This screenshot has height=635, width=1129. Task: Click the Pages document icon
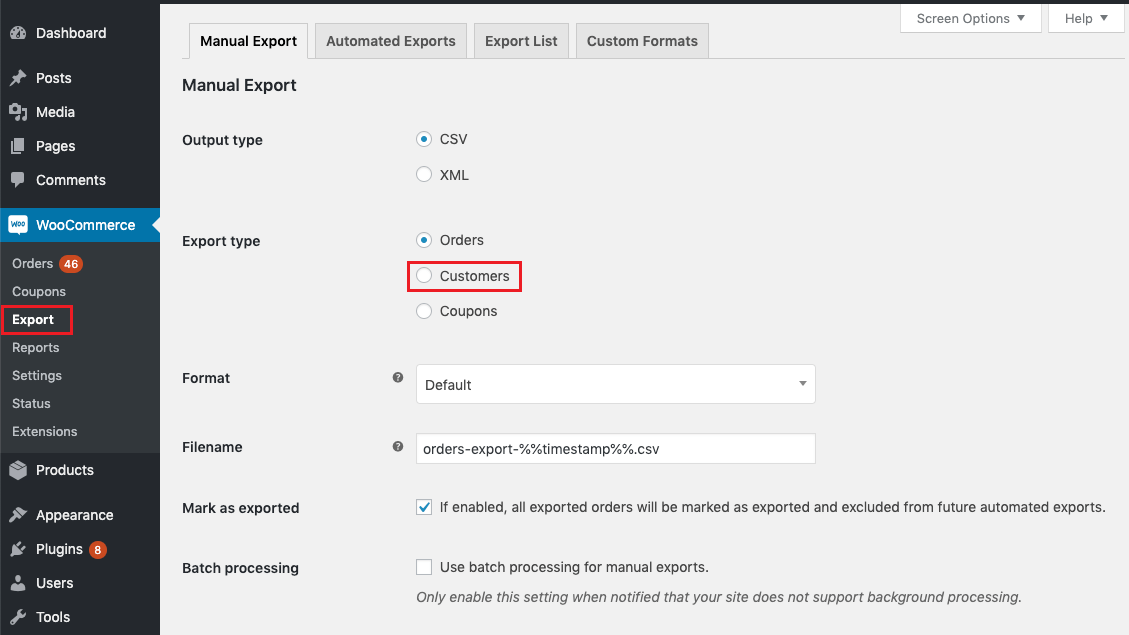[18, 146]
